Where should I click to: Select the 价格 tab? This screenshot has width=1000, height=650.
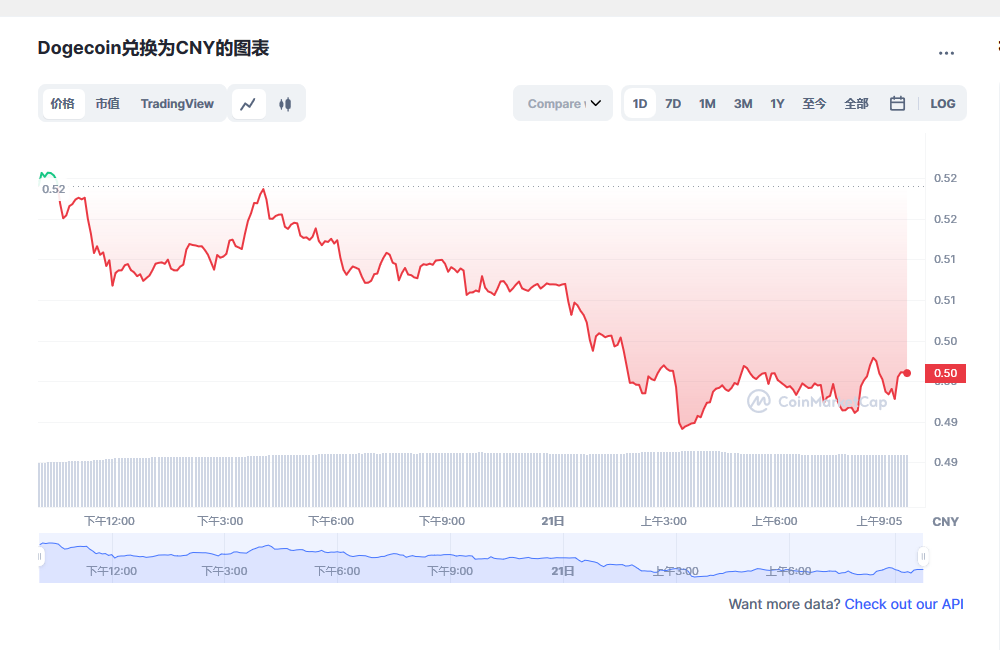click(63, 104)
